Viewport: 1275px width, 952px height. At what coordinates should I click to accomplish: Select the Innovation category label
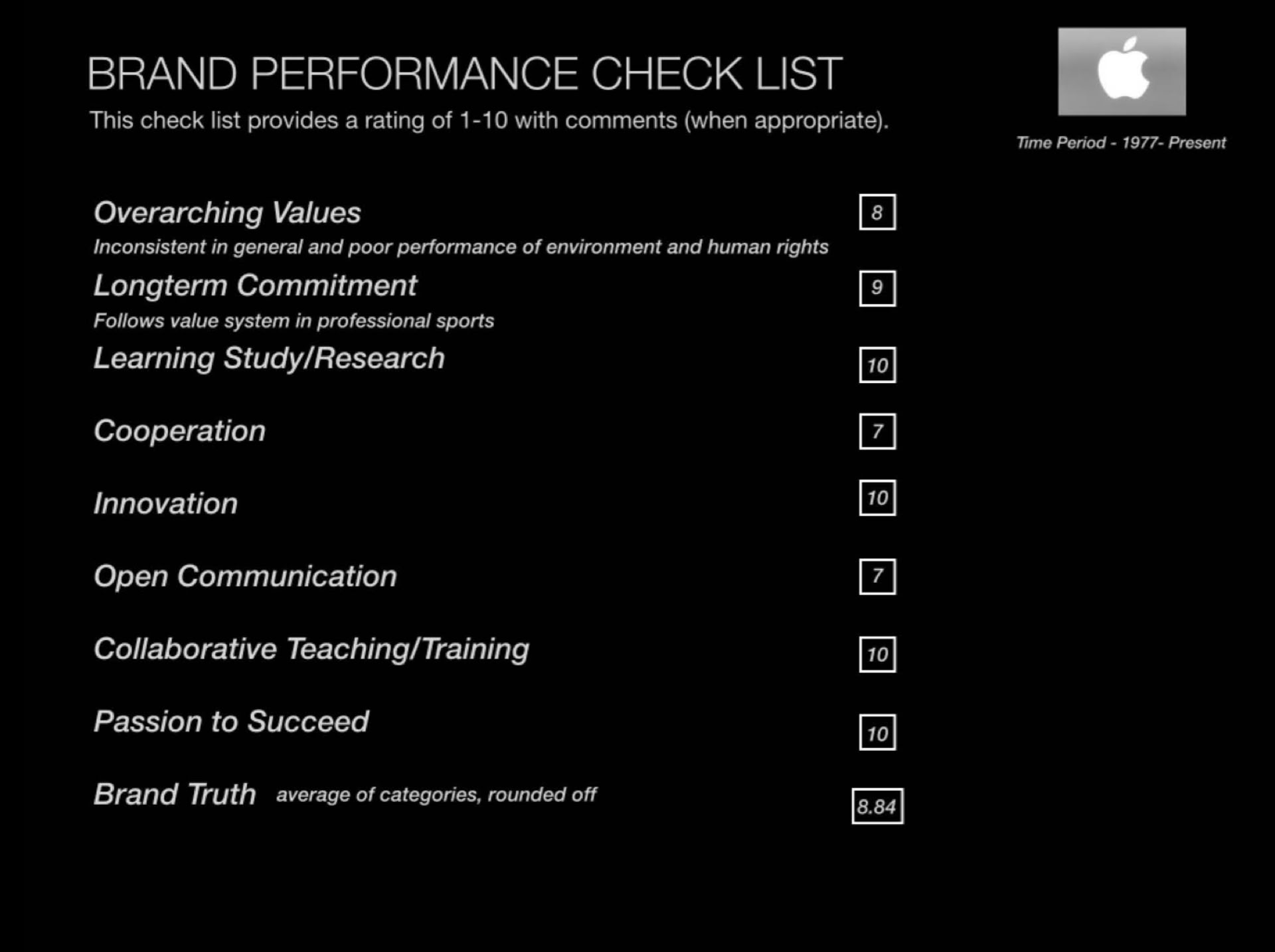pyautogui.click(x=165, y=503)
